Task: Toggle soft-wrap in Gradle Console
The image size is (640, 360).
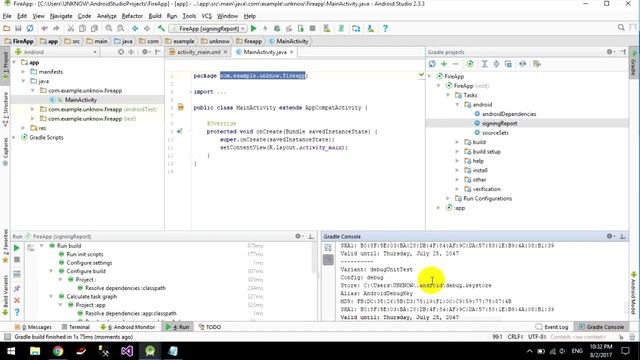Action: [328, 248]
